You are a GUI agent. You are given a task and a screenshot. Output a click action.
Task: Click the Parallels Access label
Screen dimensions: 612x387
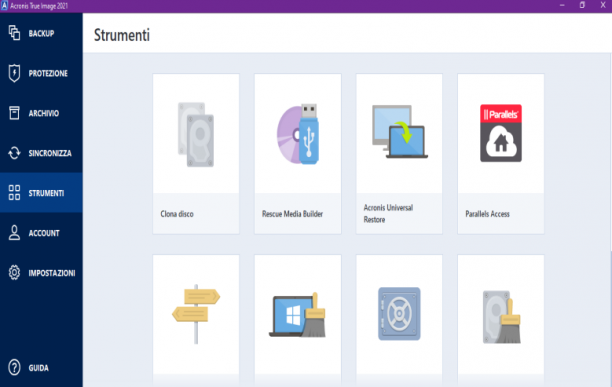[x=487, y=214]
